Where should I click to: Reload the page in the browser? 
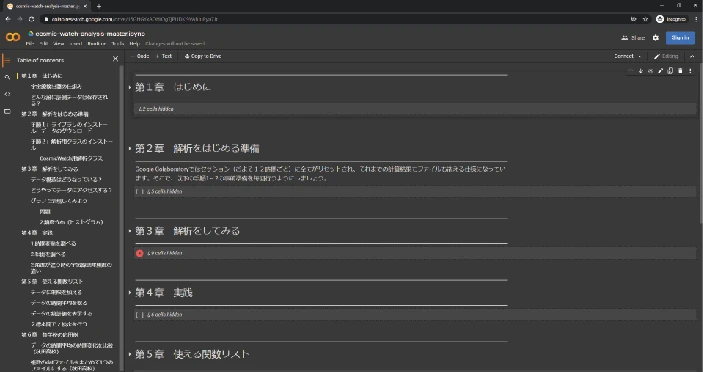[x=31, y=19]
